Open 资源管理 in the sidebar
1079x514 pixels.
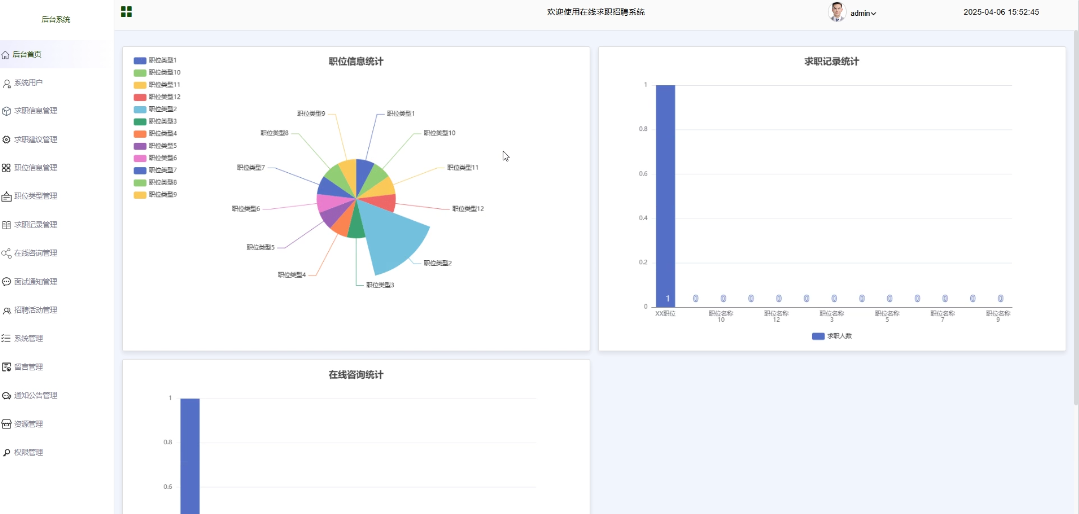point(28,424)
